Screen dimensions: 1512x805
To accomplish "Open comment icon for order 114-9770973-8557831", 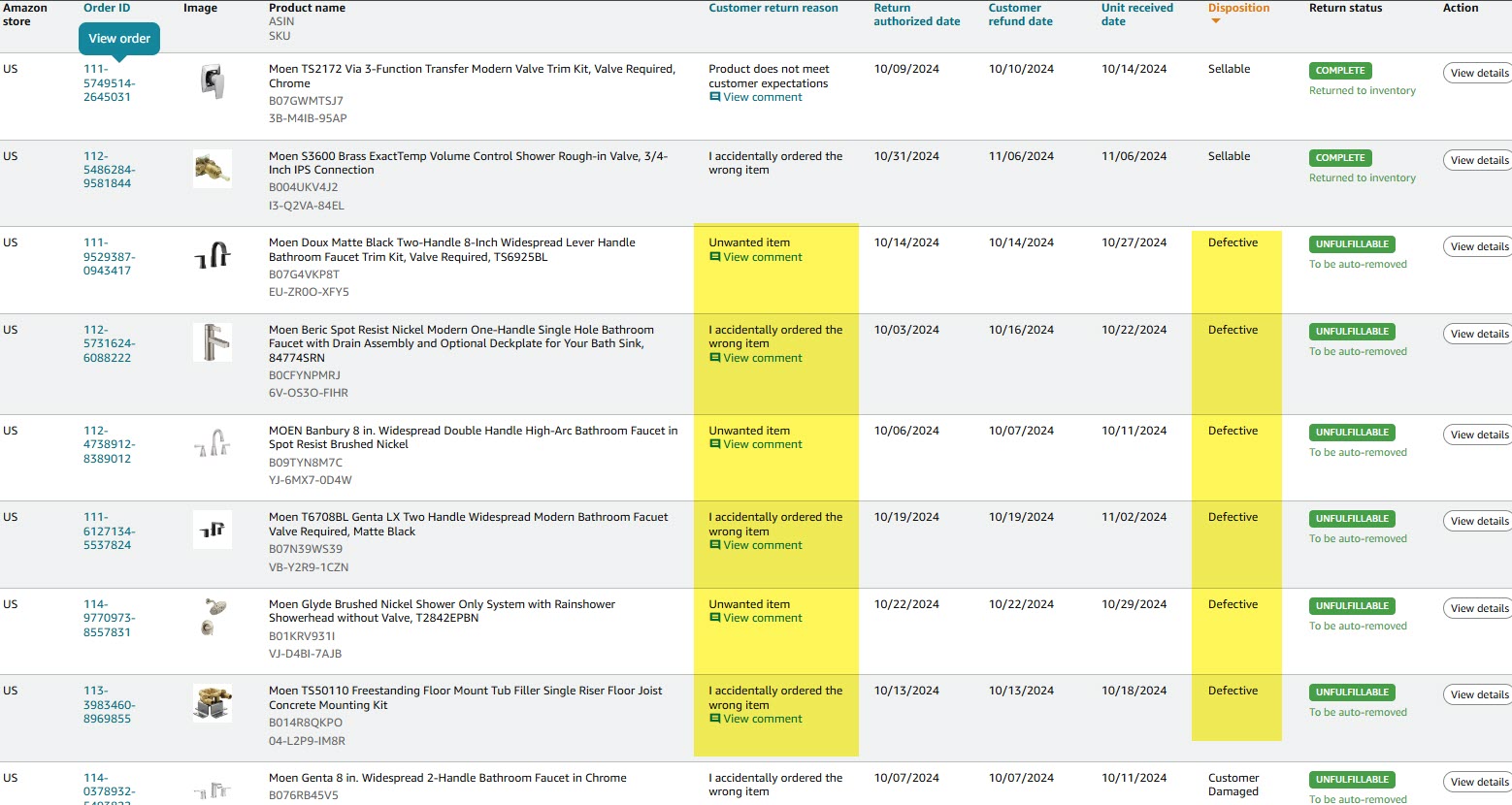I will [715, 618].
